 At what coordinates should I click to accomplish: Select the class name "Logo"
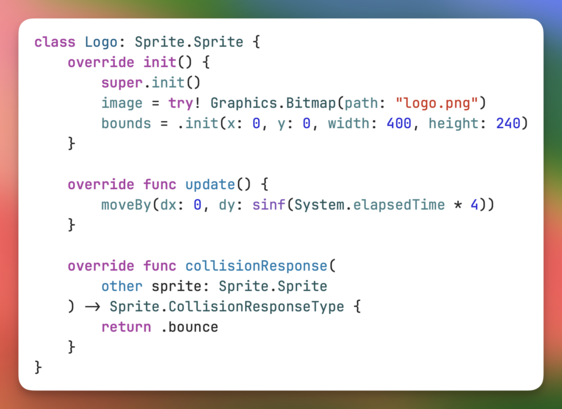pos(101,42)
